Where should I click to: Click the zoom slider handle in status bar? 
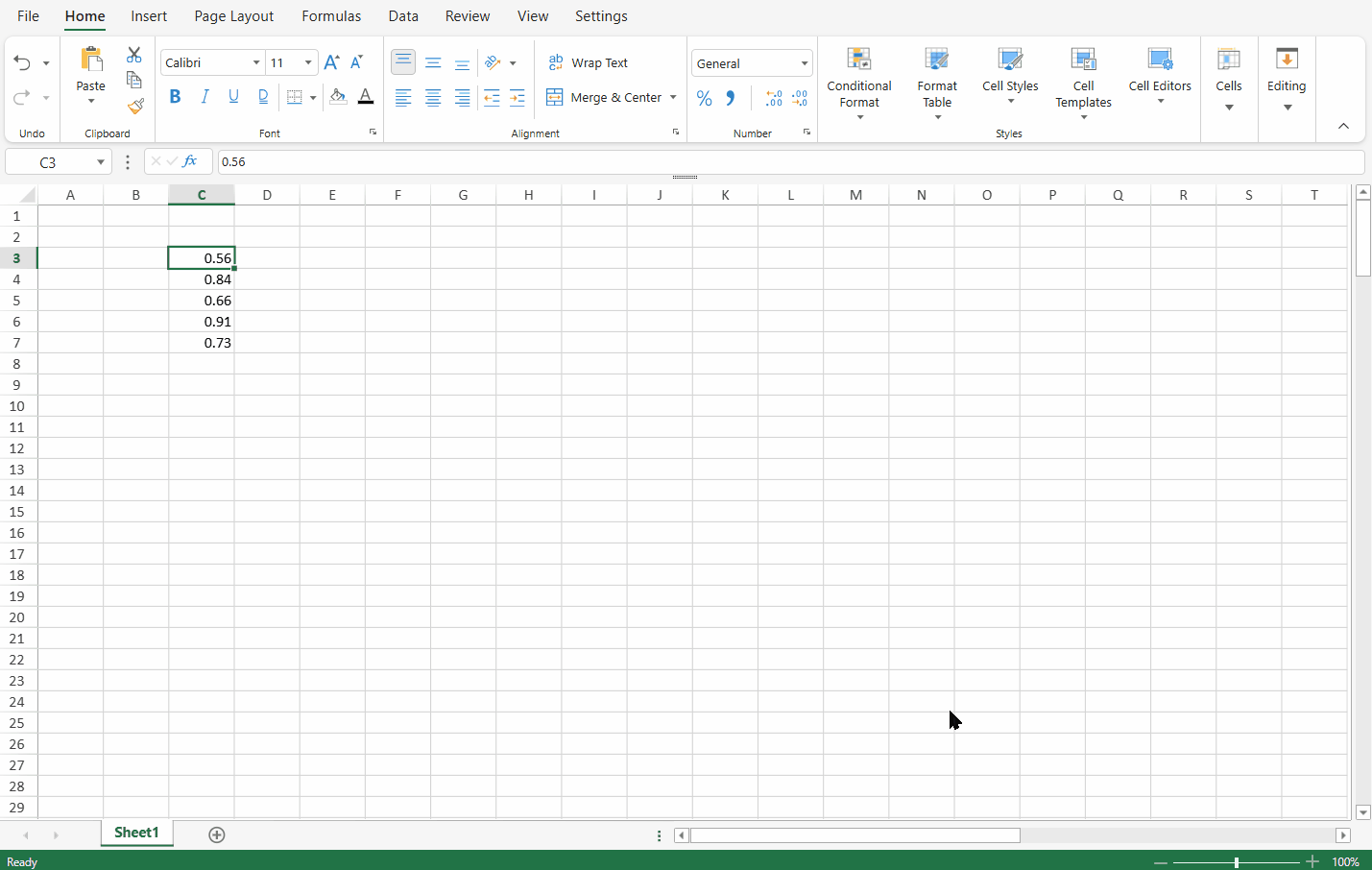(1237, 862)
